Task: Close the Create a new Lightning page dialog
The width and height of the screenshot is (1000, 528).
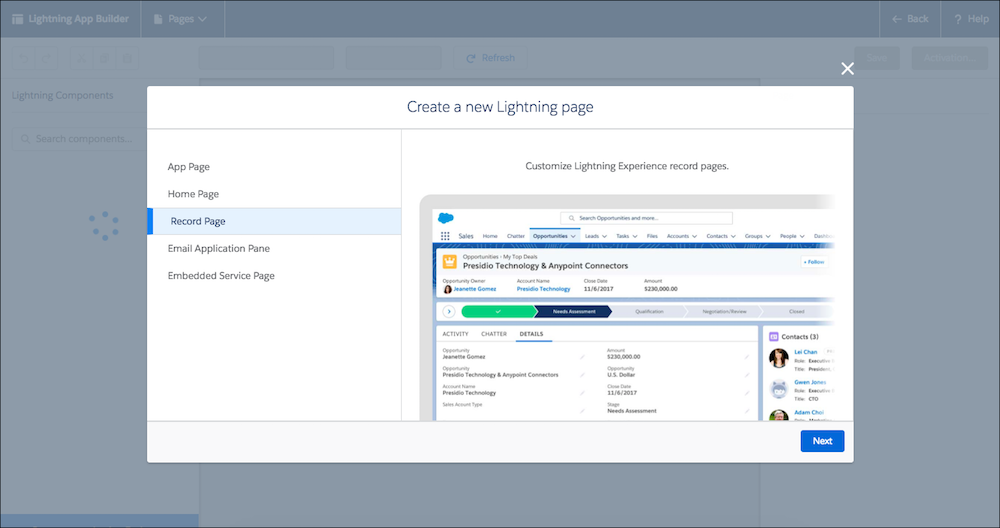Action: tap(847, 69)
